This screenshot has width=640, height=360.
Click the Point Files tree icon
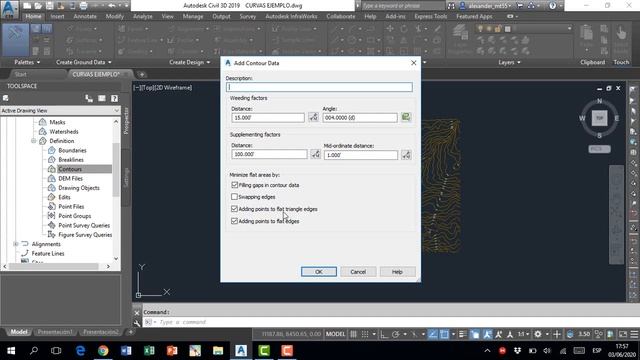pyautogui.click(x=51, y=207)
